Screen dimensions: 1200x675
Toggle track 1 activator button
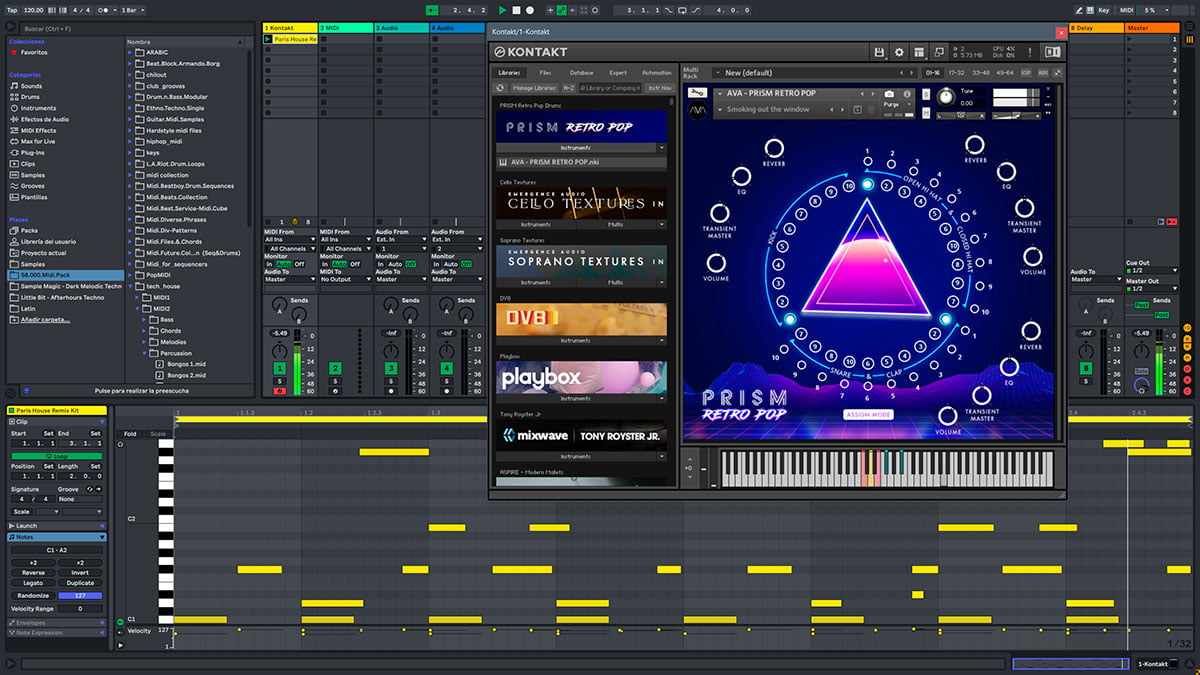(x=279, y=369)
